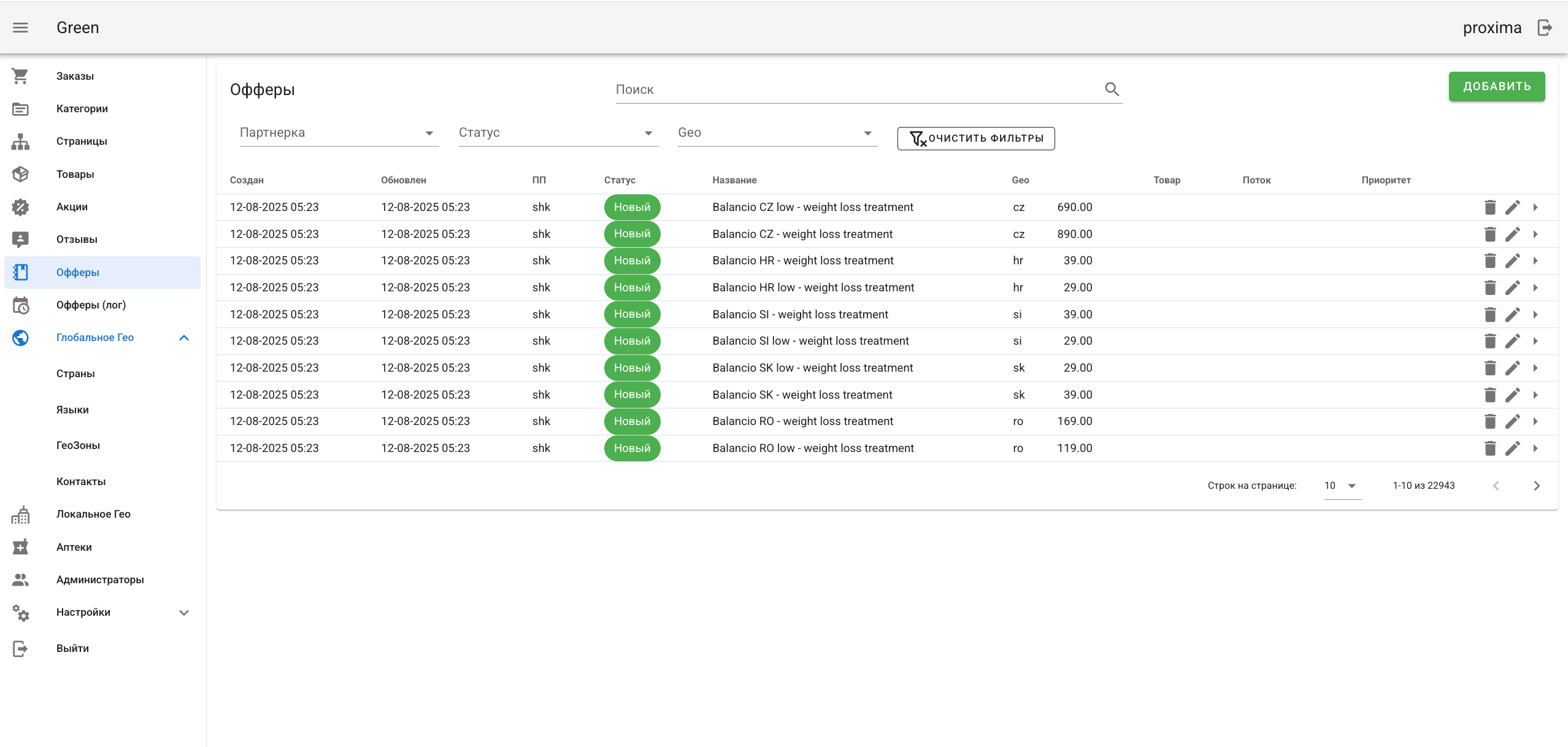
Task: Click the Аптеки pharmacy icon
Action: click(x=20, y=547)
